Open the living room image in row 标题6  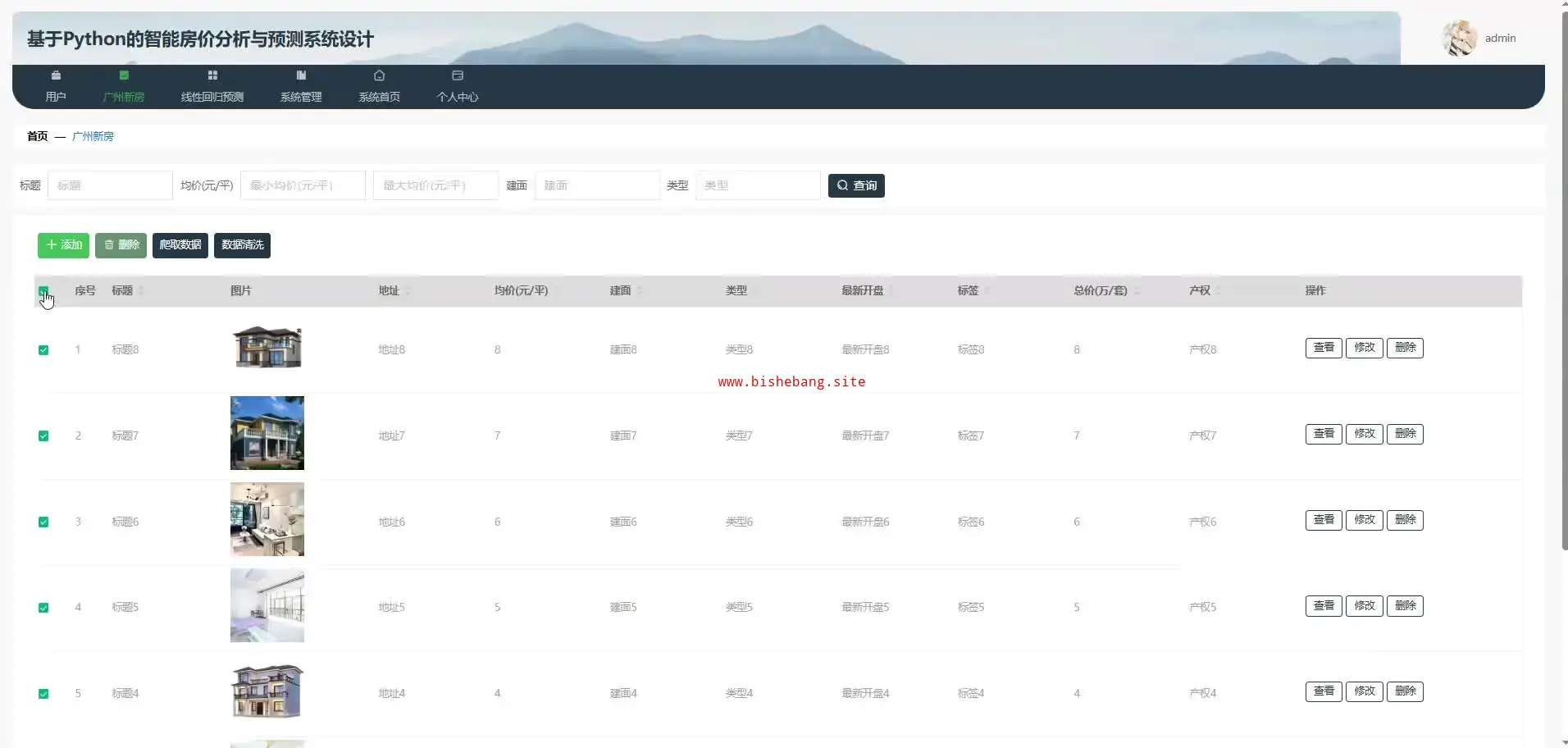click(x=267, y=519)
